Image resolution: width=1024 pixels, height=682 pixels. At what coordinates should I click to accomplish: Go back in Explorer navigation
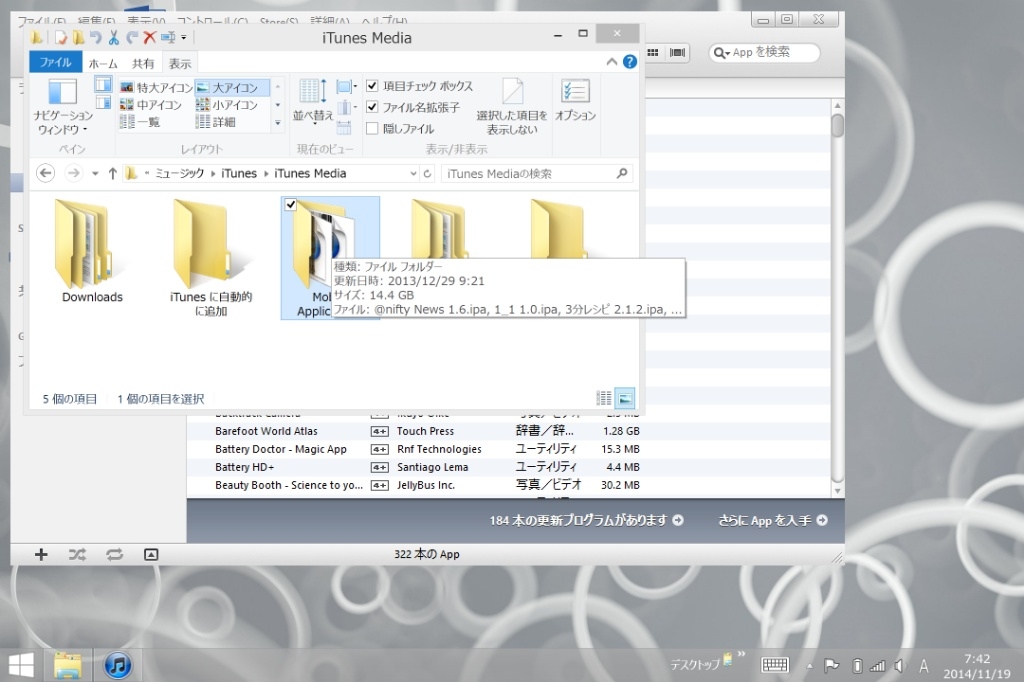click(x=45, y=173)
